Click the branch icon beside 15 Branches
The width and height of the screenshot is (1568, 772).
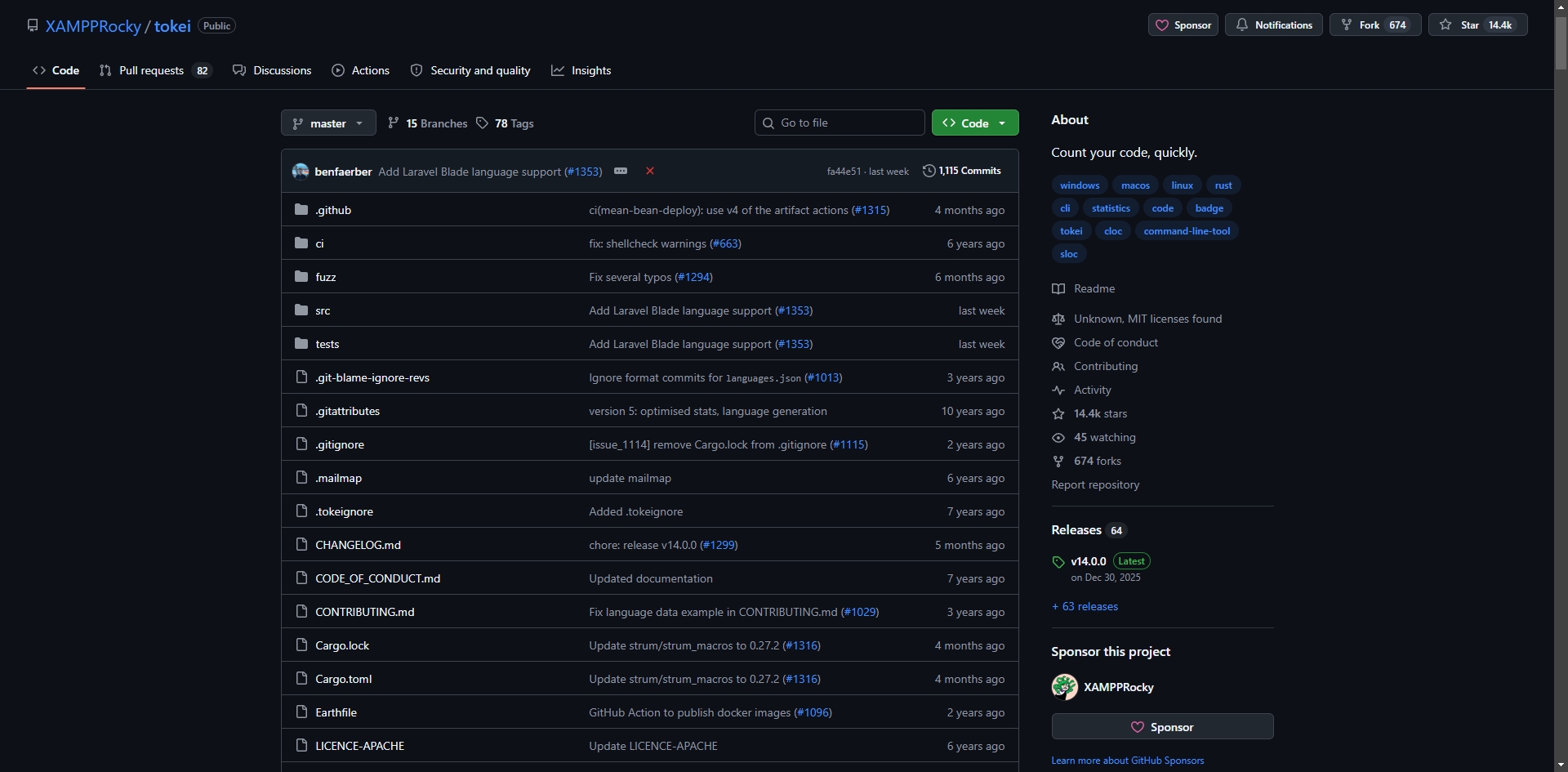coord(394,123)
